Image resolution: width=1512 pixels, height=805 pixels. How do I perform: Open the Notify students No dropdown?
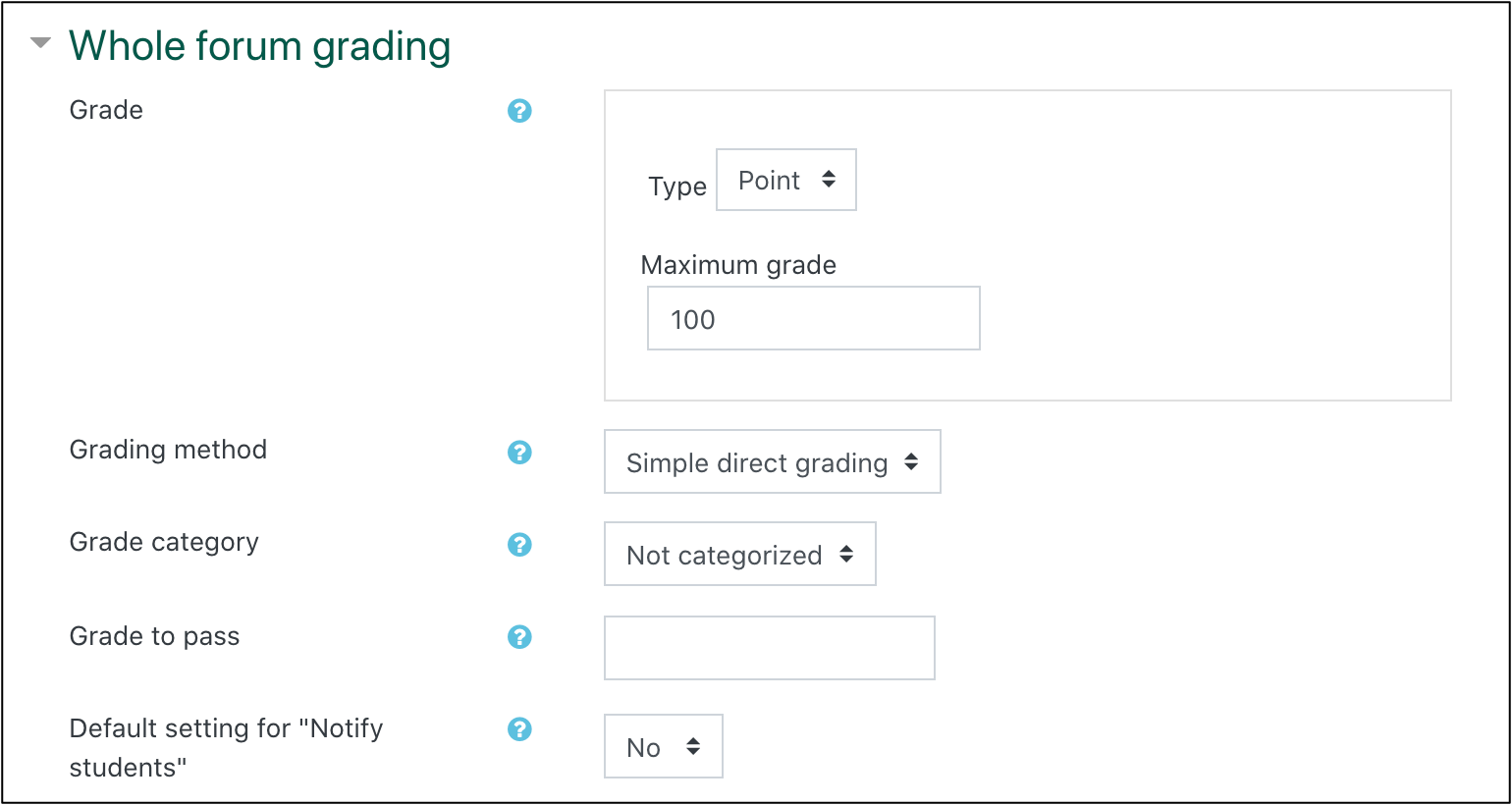(x=663, y=746)
